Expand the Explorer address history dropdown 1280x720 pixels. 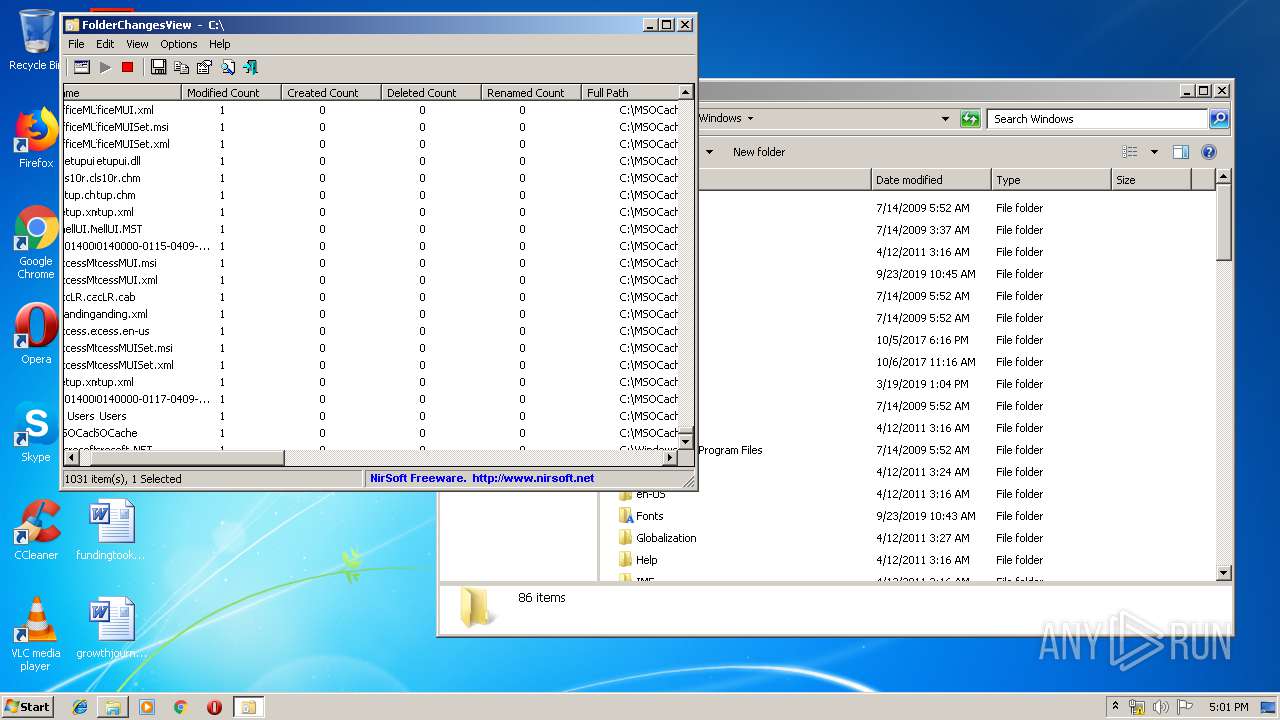pyautogui.click(x=945, y=119)
